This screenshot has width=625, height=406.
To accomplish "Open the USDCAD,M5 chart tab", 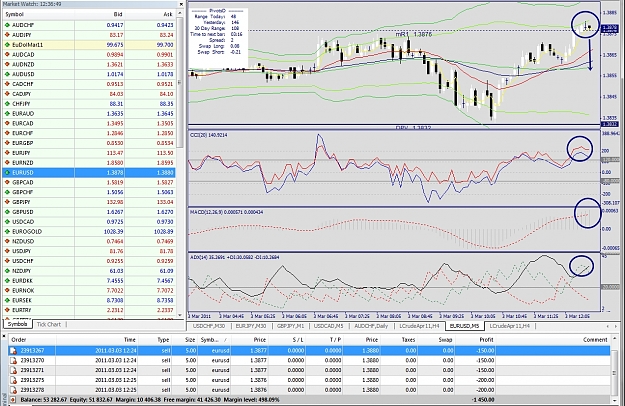I will [x=328, y=326].
